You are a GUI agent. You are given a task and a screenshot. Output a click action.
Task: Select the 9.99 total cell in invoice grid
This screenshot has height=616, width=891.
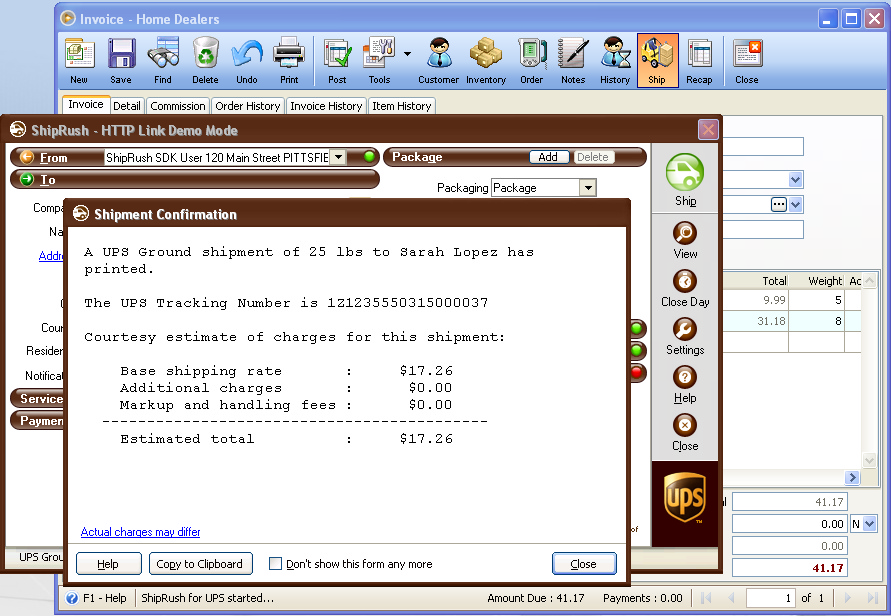tap(756, 300)
